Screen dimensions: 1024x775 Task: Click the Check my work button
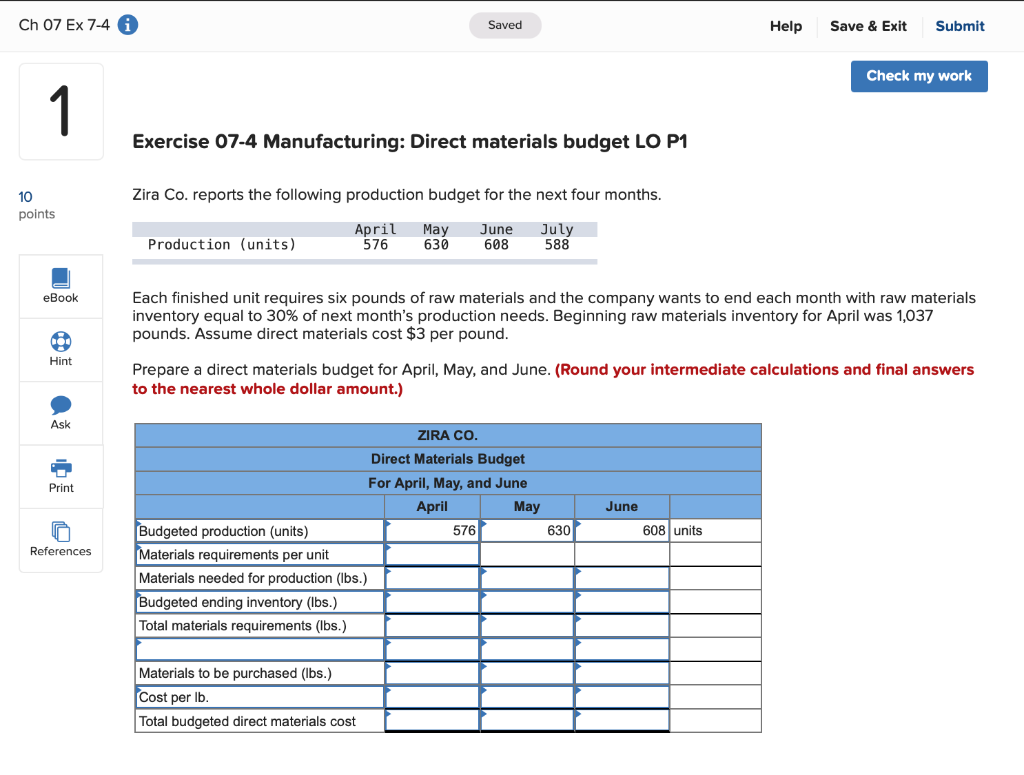point(918,76)
